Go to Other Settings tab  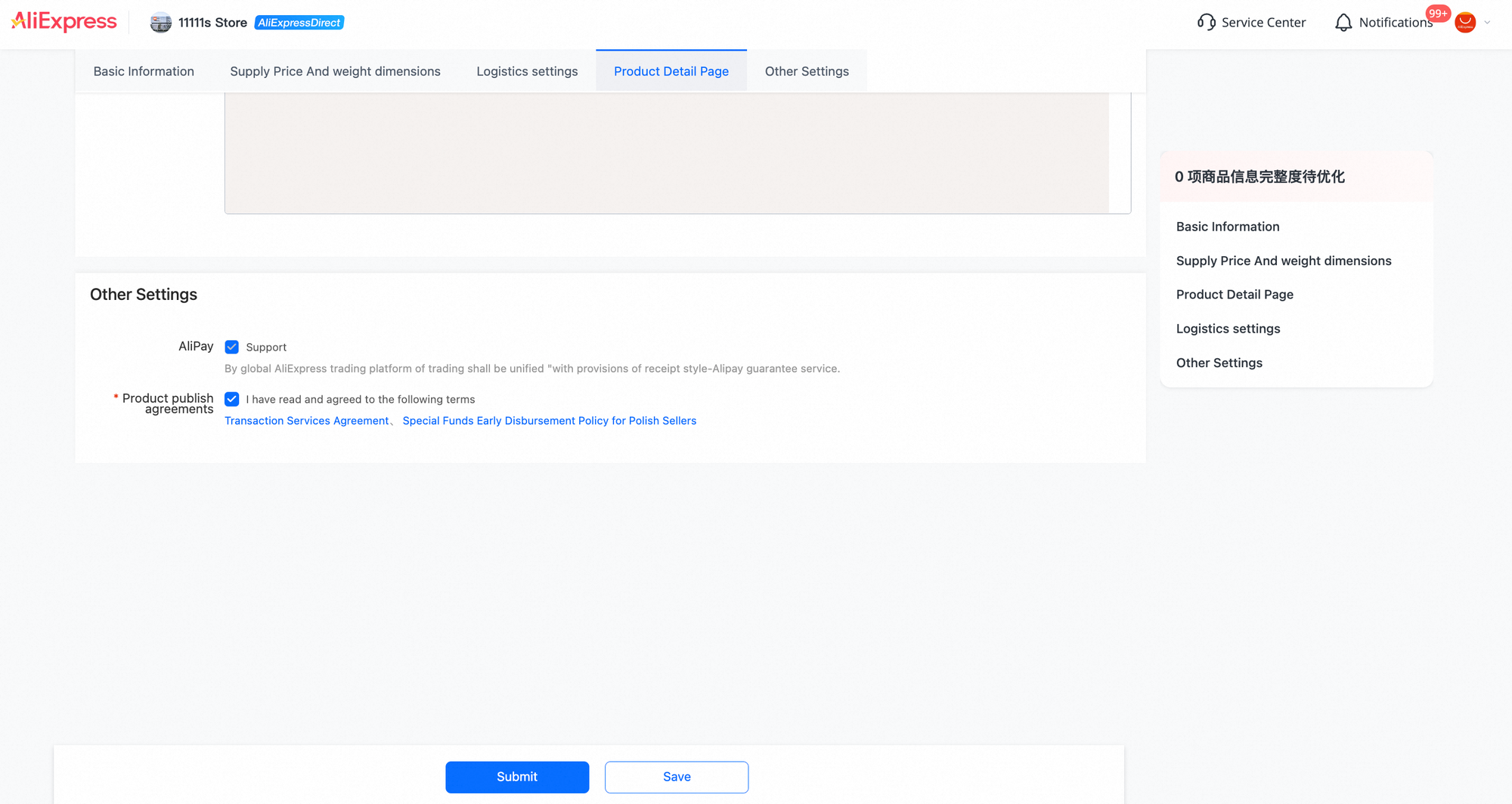point(807,71)
